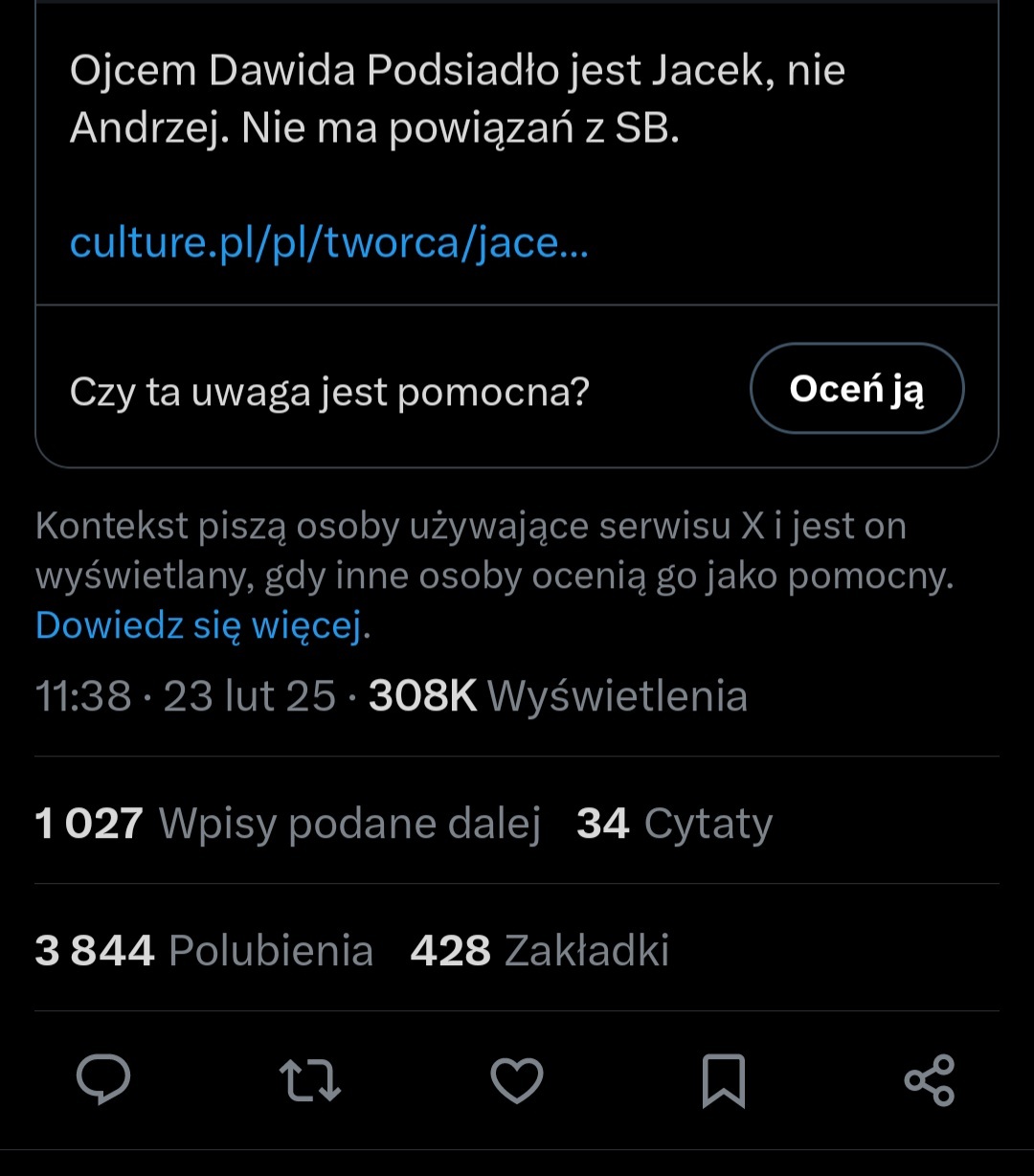This screenshot has width=1034, height=1176.
Task: Open the culture.pl link in the note
Action: pos(328,243)
